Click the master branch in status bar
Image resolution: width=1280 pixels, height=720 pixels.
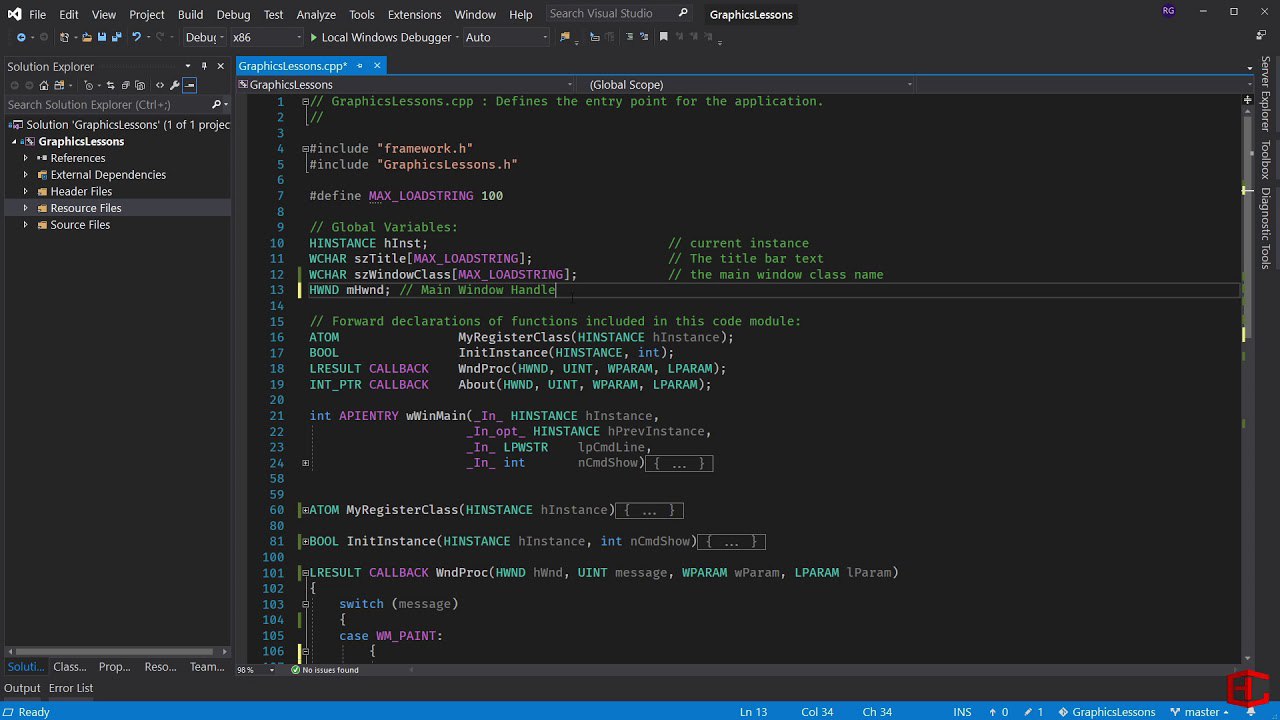(x=1201, y=712)
